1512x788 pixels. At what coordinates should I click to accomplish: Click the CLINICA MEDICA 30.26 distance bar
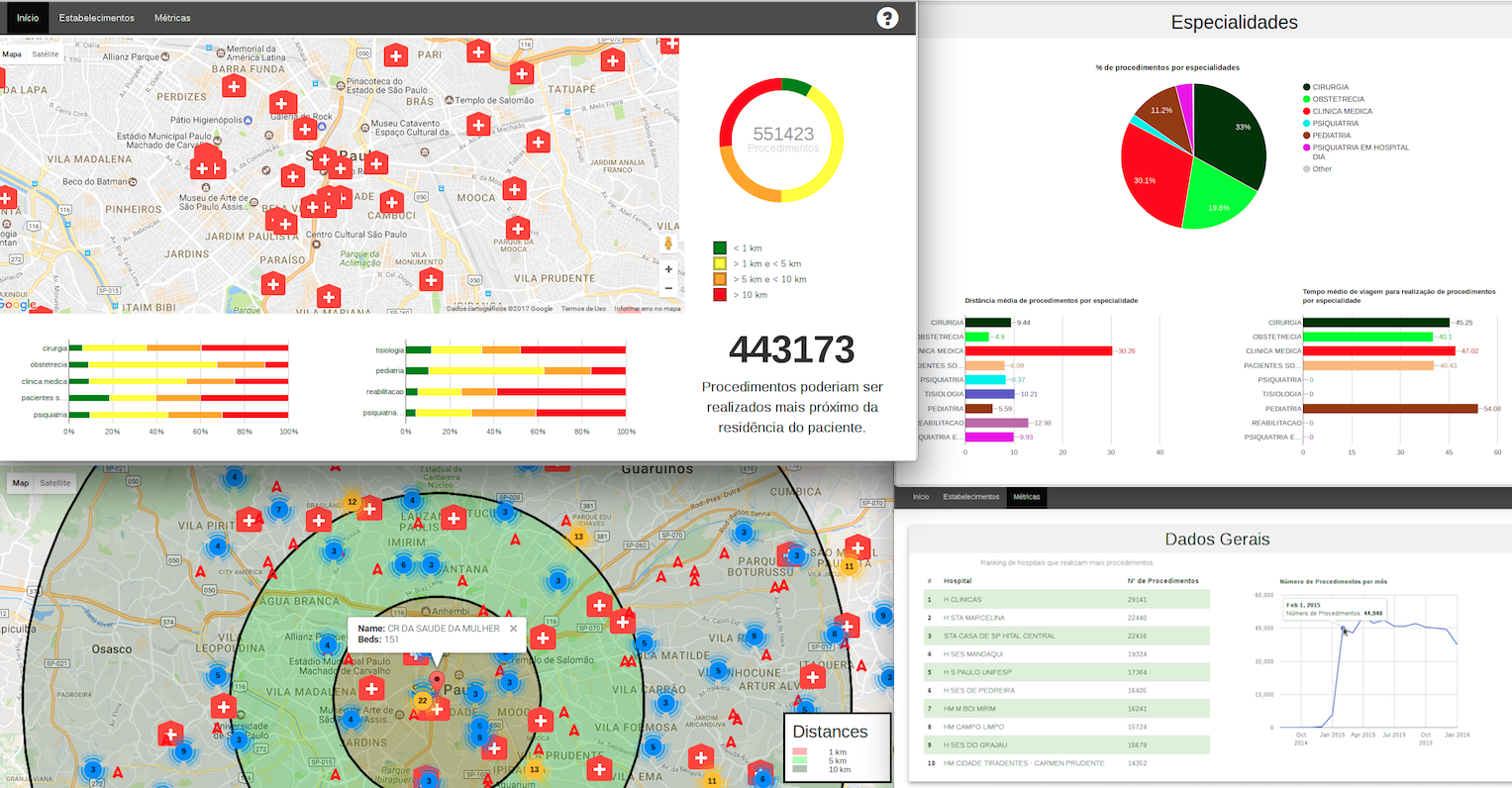(1039, 350)
